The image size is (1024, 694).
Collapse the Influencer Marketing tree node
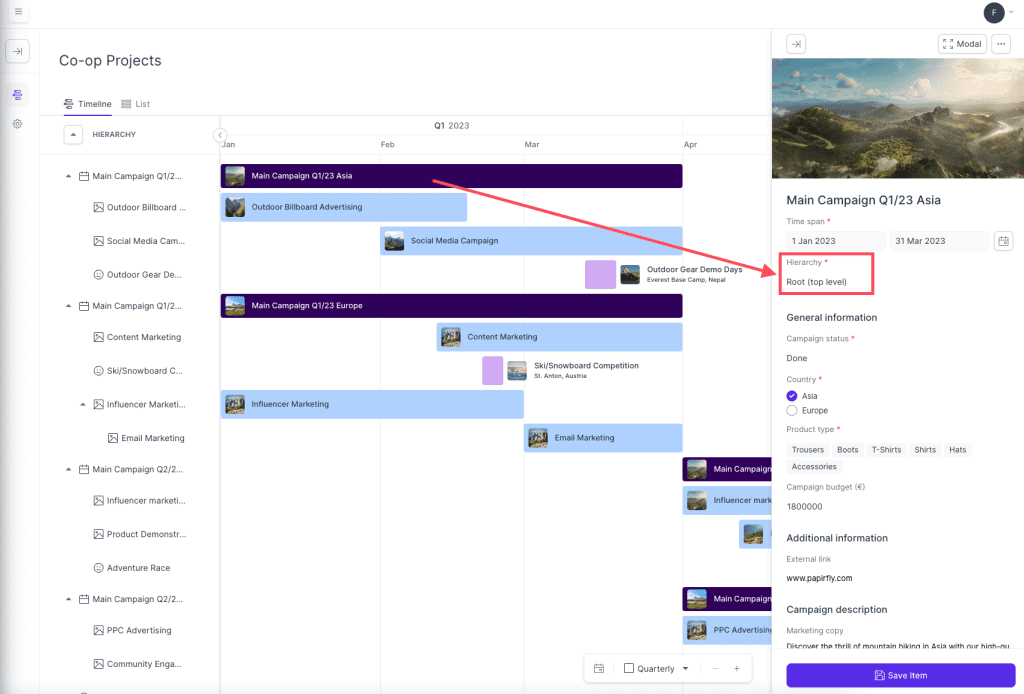point(83,404)
